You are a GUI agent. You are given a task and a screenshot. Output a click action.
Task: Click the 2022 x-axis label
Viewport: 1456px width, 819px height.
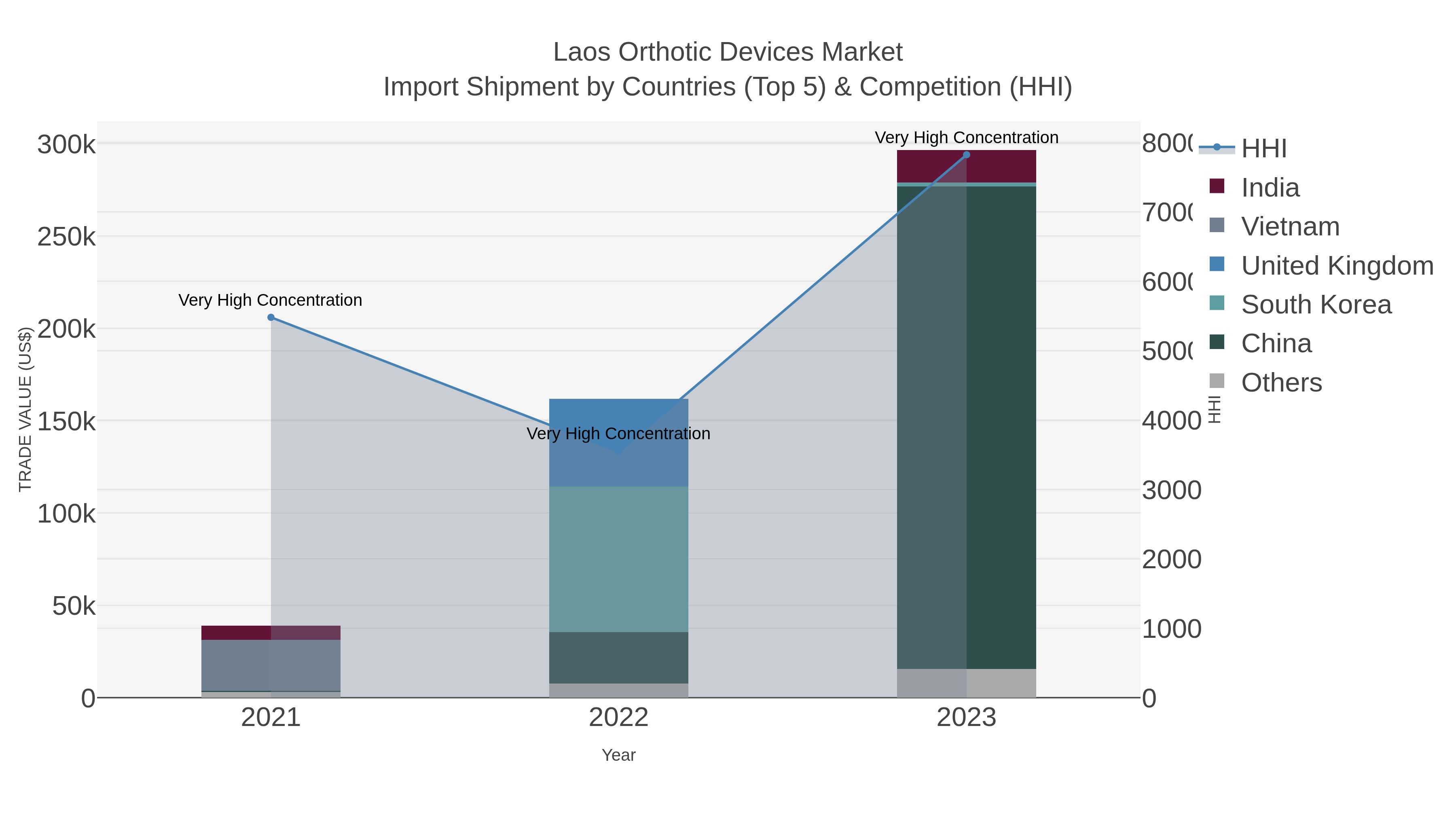pos(618,718)
